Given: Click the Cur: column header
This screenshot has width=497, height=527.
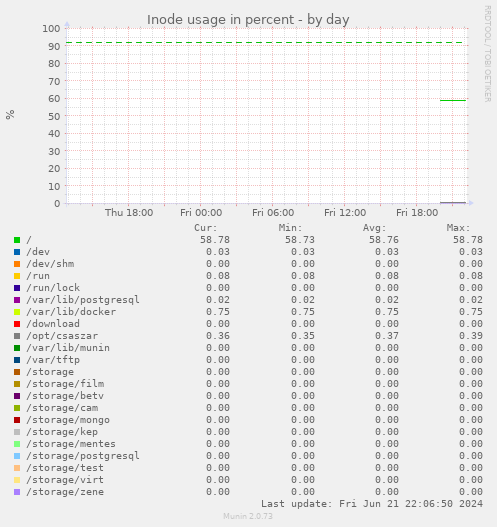Looking at the screenshot, I should coord(206,228).
